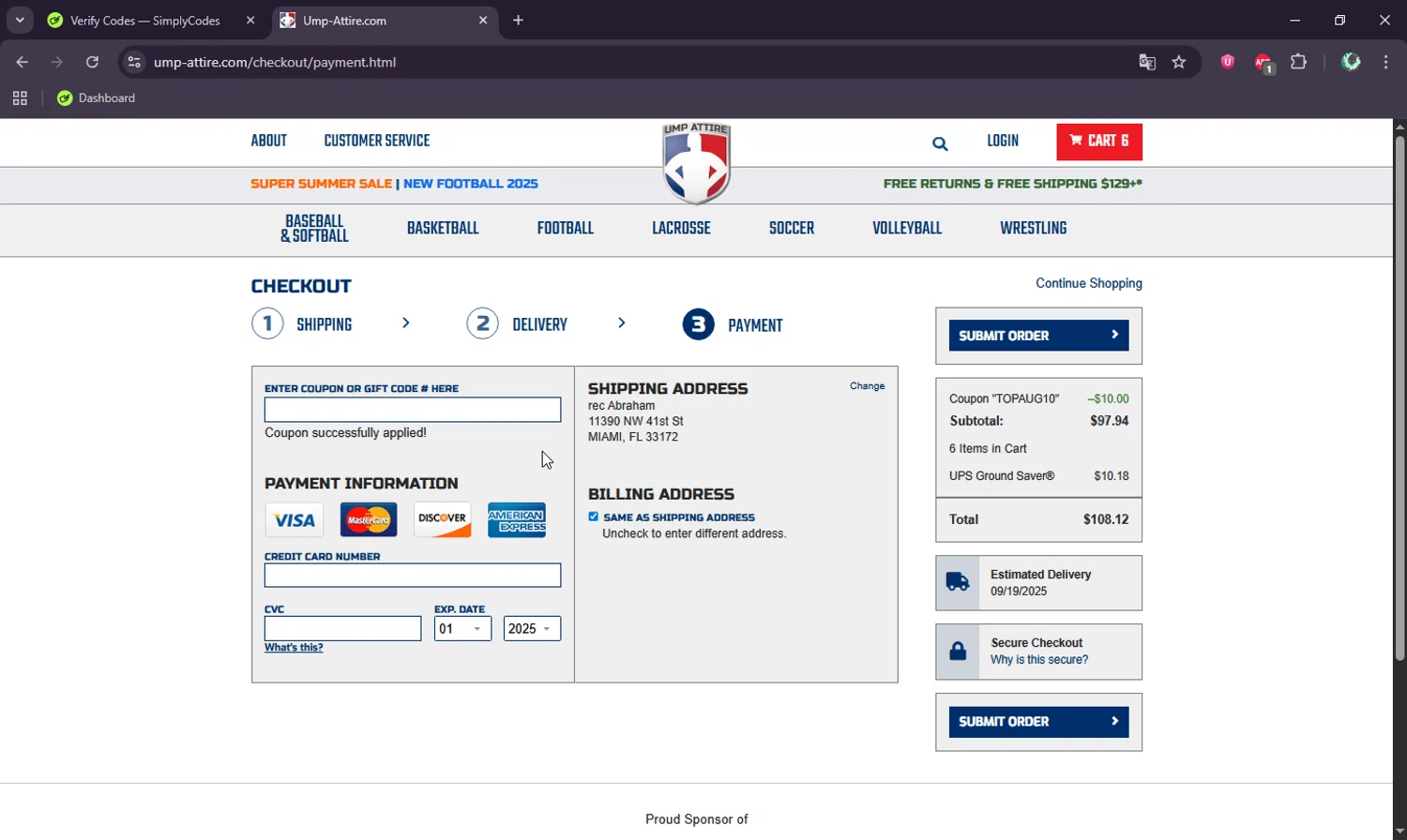The width and height of the screenshot is (1407, 840).
Task: Open the expiration month dropdown
Action: coord(462,629)
